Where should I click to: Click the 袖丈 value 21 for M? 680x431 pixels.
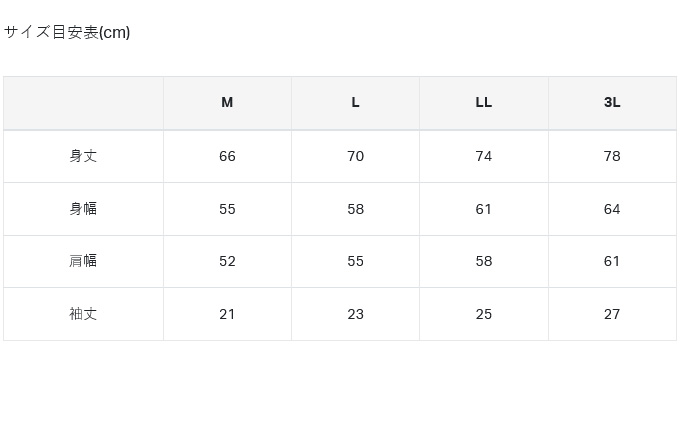point(227,314)
